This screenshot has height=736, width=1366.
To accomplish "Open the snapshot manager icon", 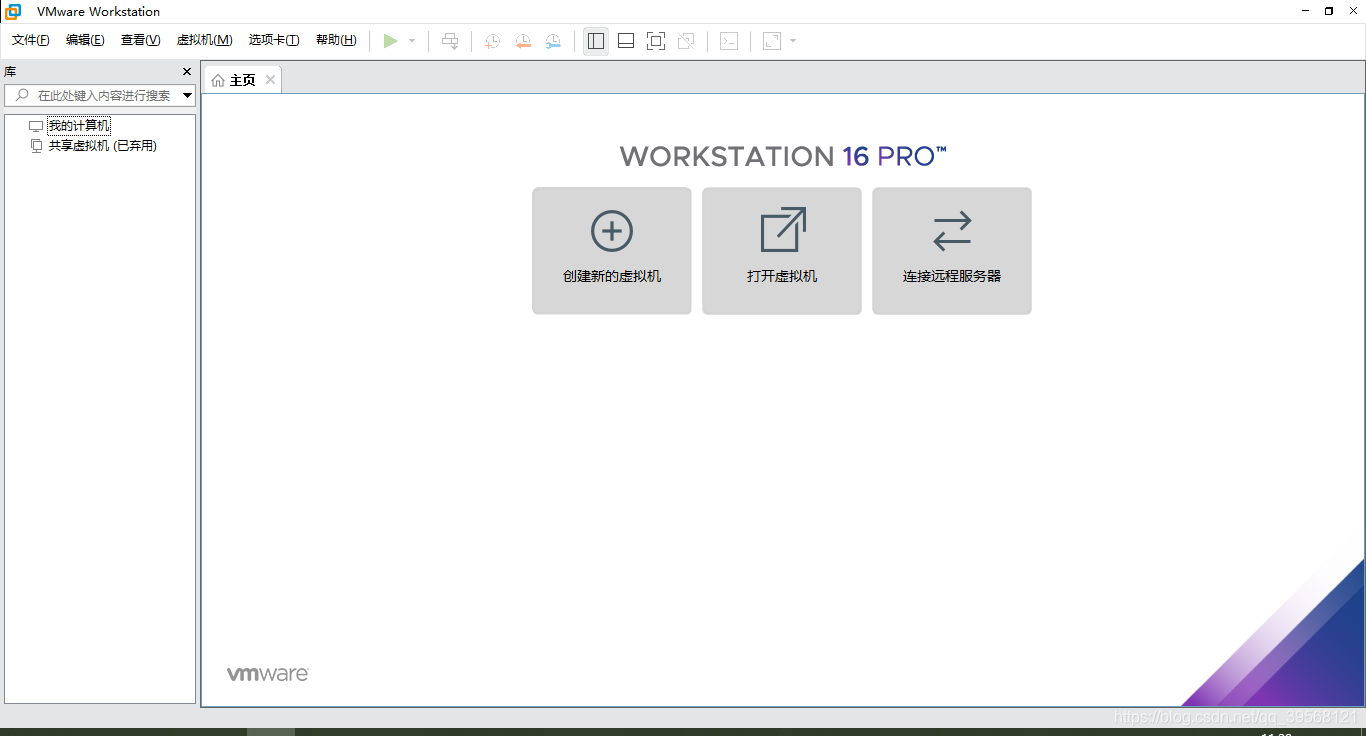I will coord(553,41).
